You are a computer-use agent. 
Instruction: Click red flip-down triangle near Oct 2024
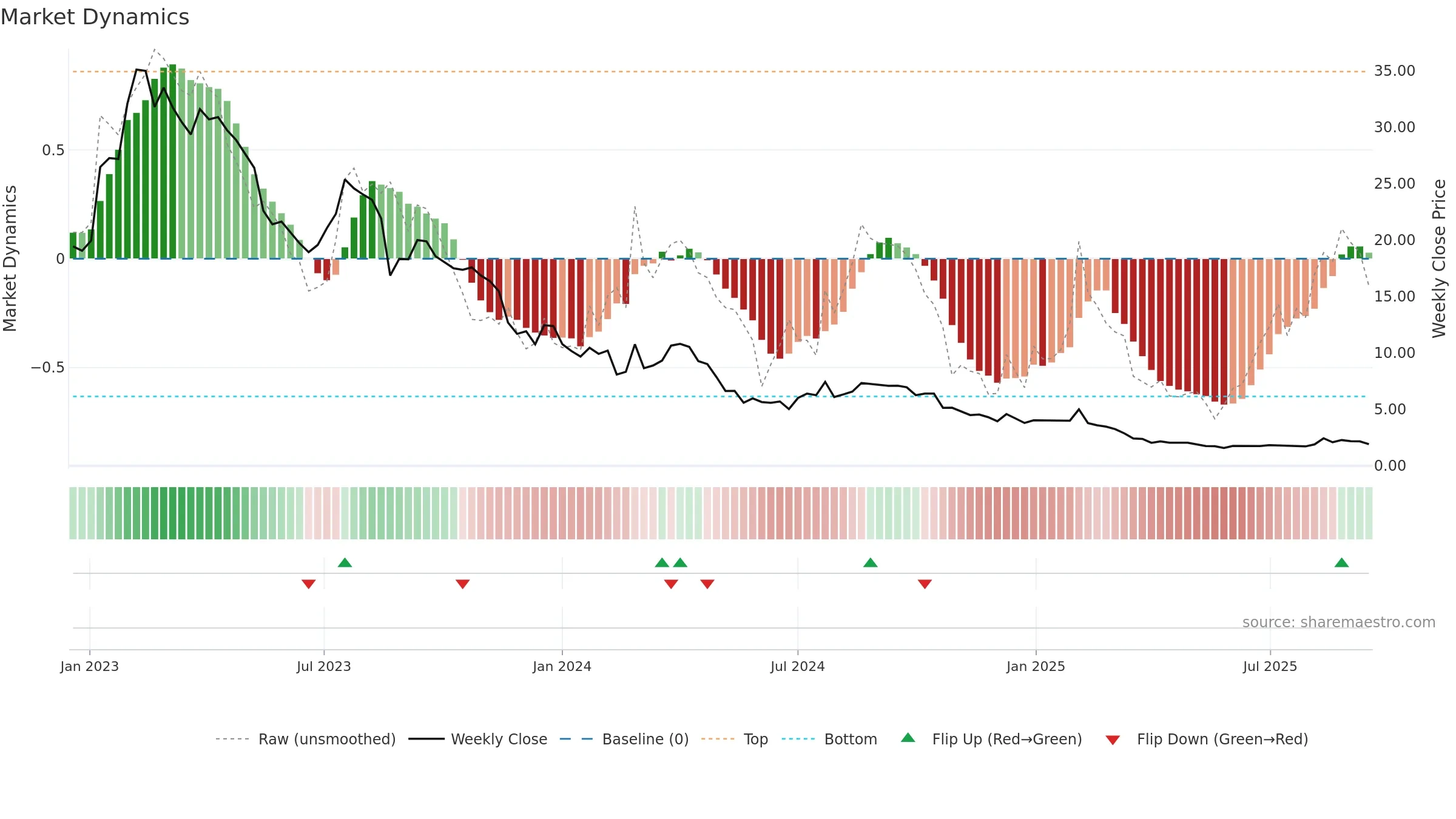(x=925, y=584)
